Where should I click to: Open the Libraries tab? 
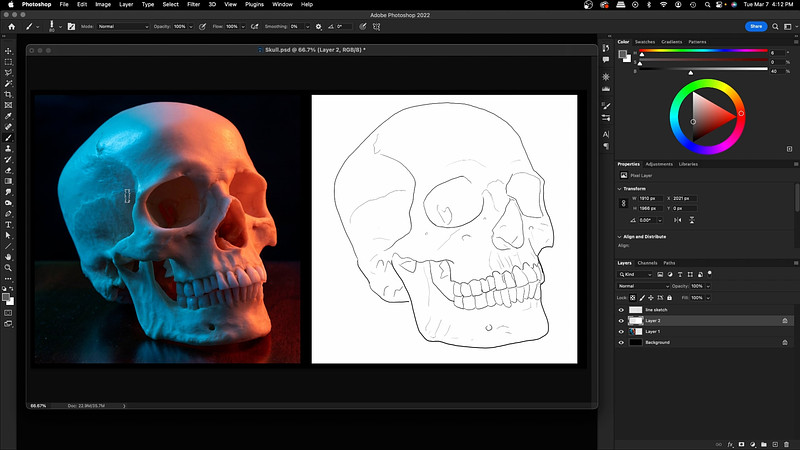click(x=688, y=164)
